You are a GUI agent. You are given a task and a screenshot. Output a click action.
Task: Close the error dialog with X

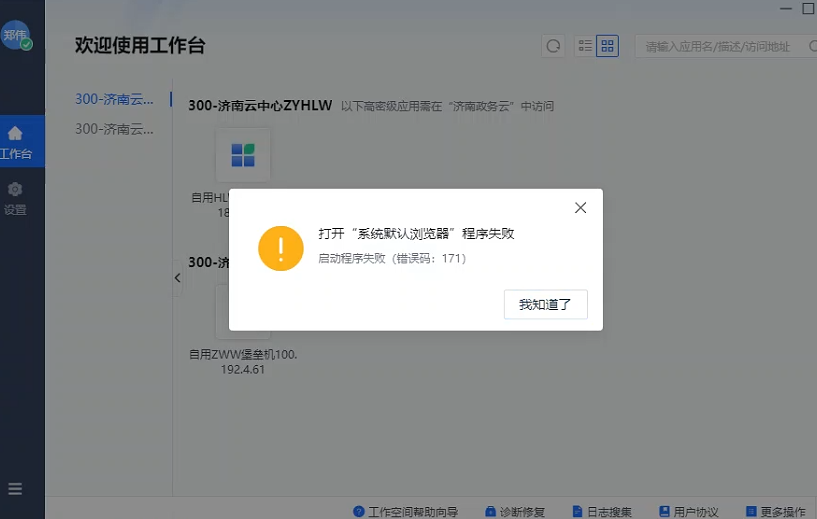pyautogui.click(x=580, y=208)
